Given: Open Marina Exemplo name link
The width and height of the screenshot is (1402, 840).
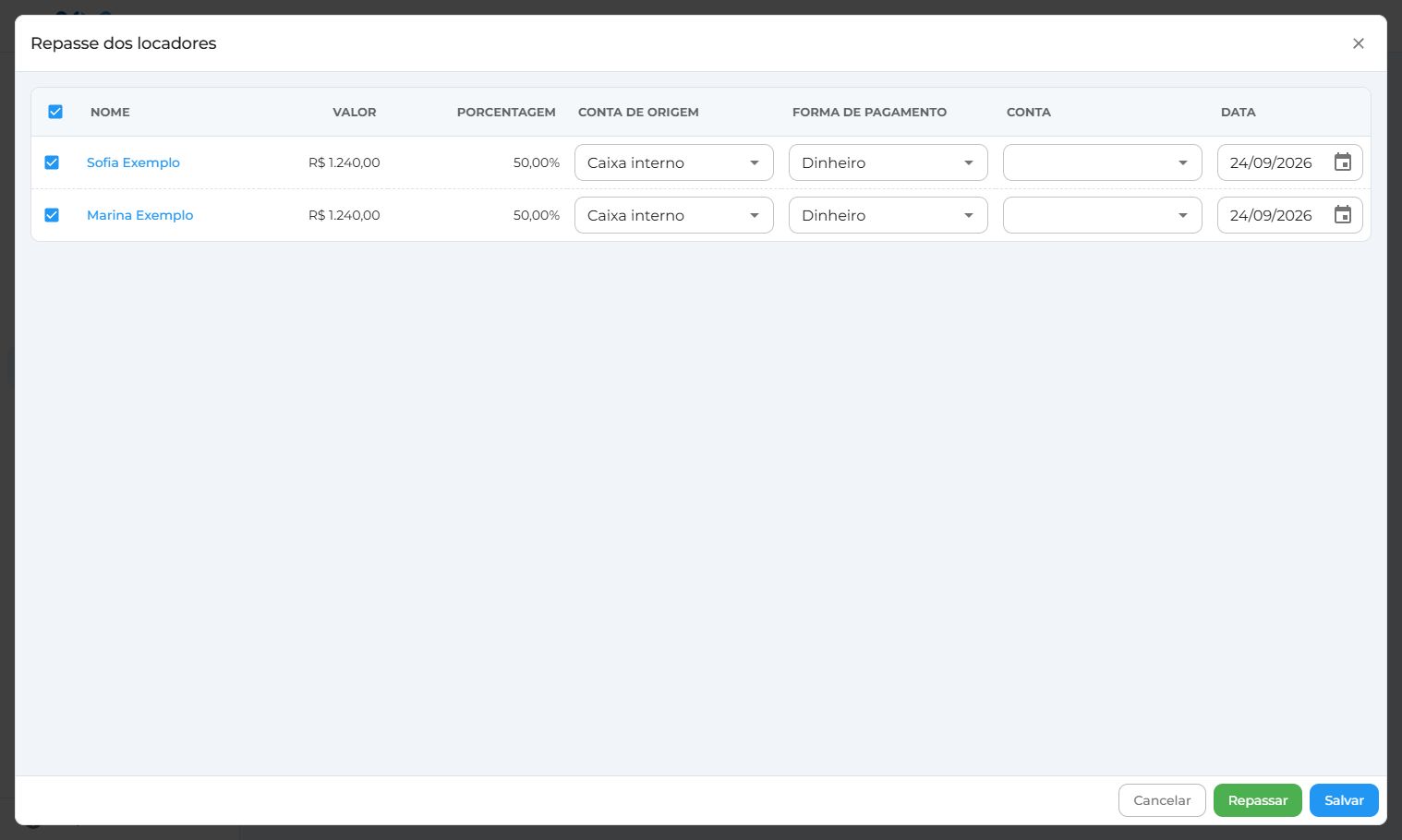Looking at the screenshot, I should point(139,215).
